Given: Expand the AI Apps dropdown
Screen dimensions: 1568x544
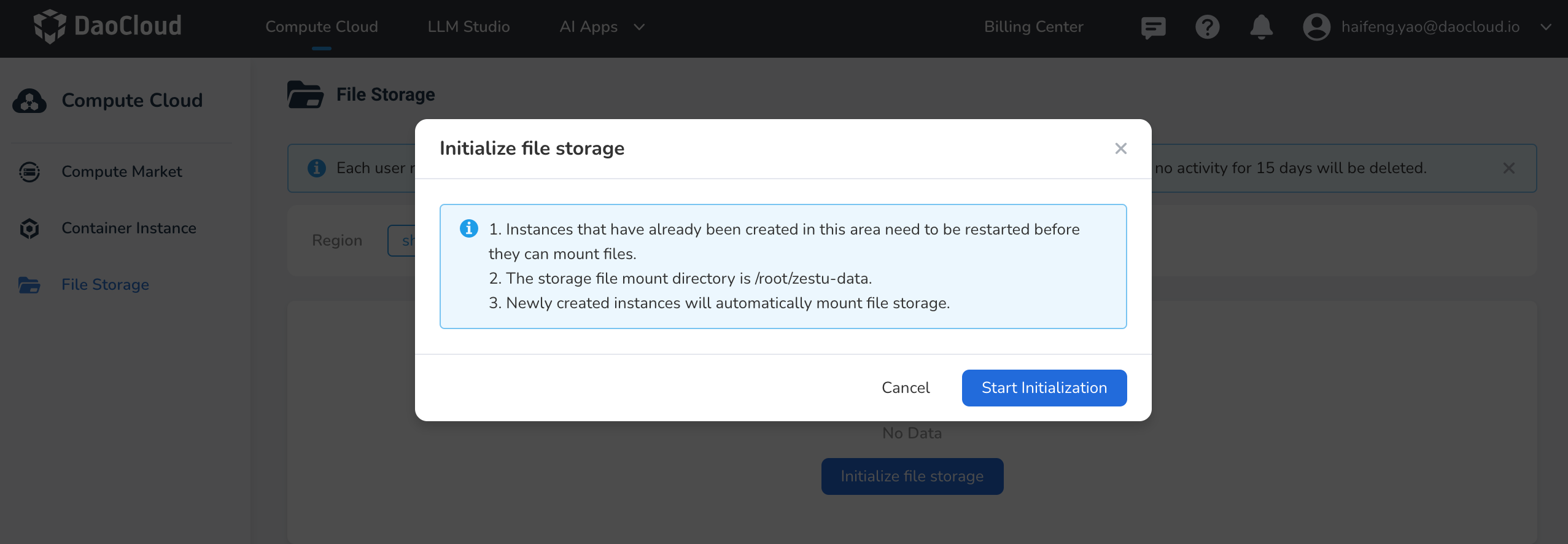Looking at the screenshot, I should tap(638, 27).
